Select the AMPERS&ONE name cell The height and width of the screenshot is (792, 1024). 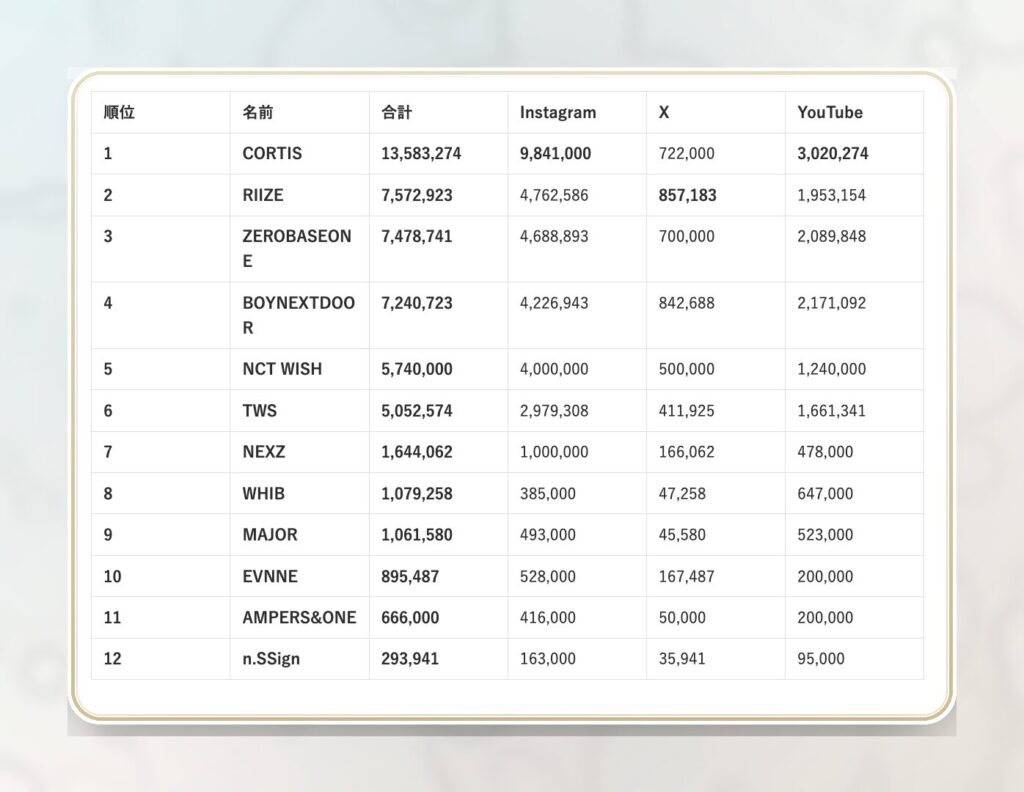[299, 618]
